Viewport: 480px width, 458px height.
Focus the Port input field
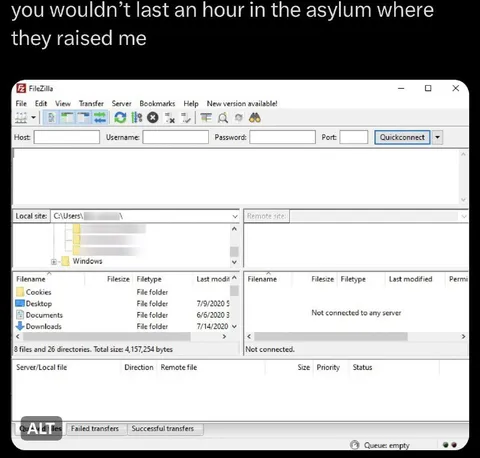(x=354, y=137)
